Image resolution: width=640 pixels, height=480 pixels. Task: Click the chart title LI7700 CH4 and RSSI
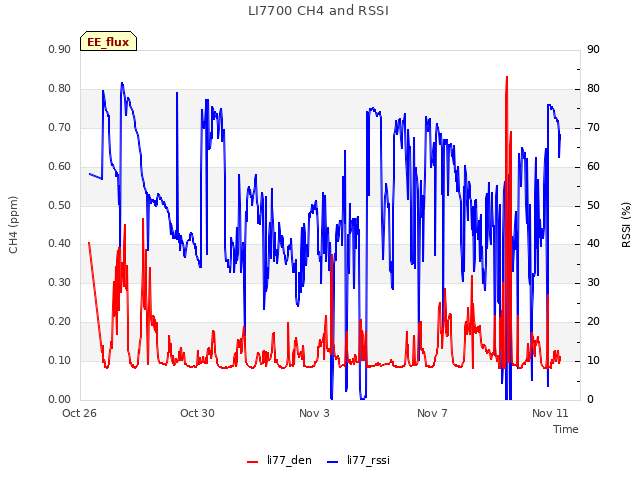coord(318,11)
